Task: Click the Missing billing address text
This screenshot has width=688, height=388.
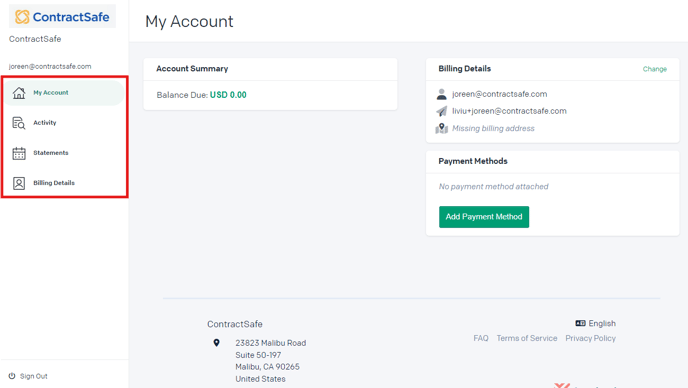Action: point(493,128)
